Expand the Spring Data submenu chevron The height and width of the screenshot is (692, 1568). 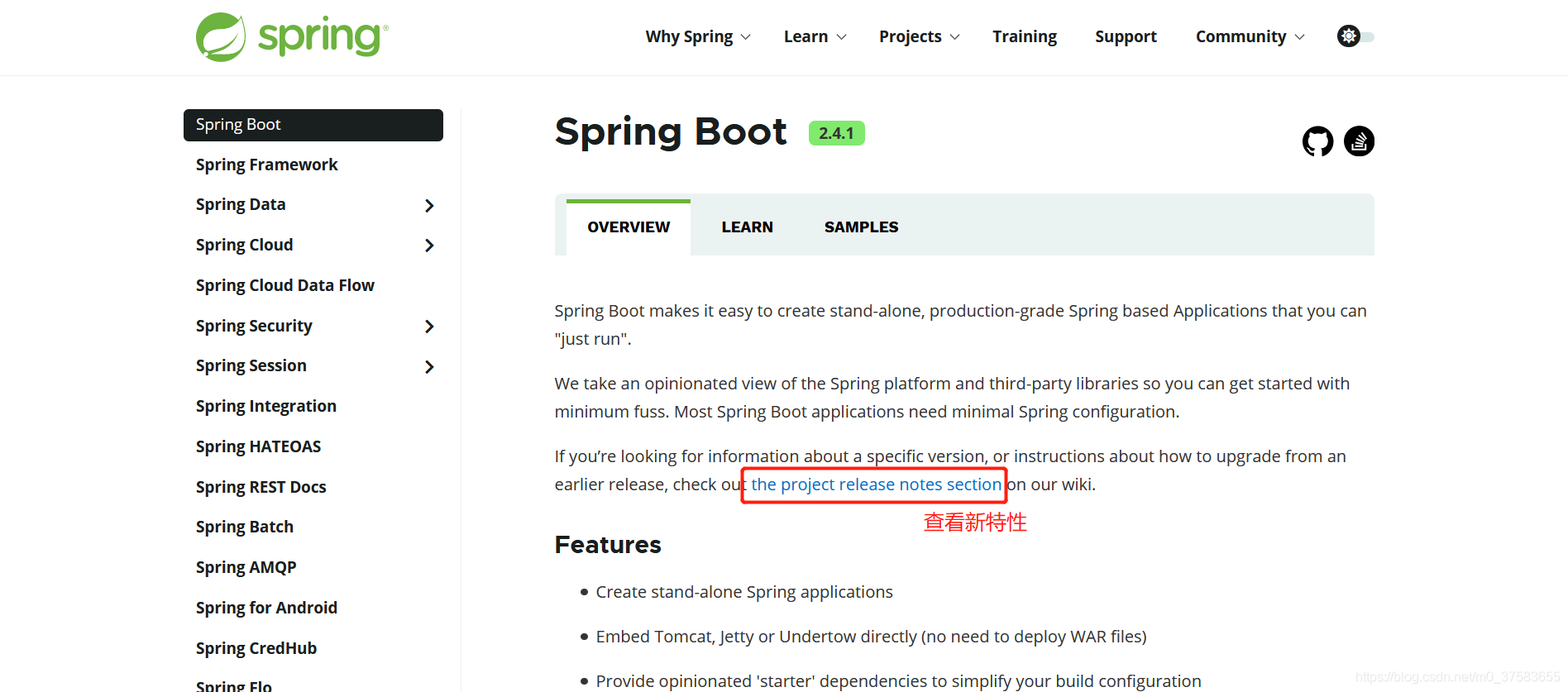point(429,205)
